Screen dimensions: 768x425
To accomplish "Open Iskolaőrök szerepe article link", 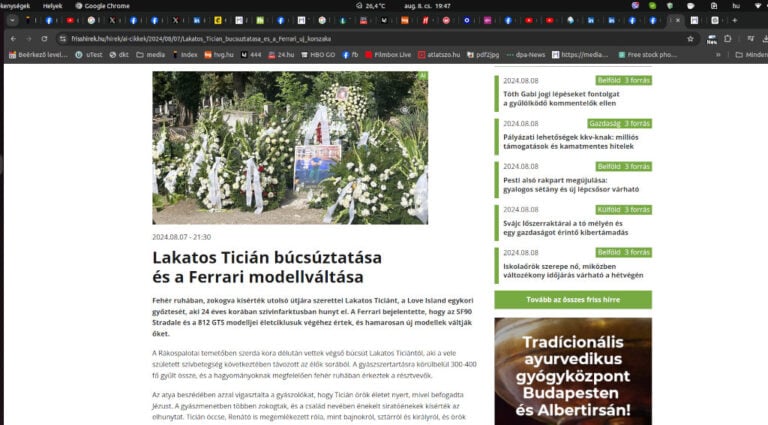I will [x=573, y=271].
